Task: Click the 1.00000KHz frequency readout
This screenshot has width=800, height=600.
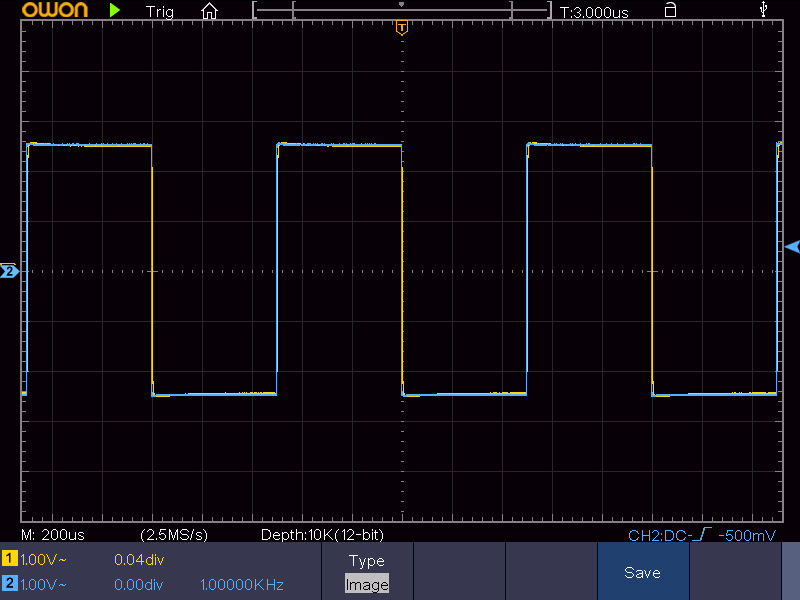Action: tap(242, 584)
